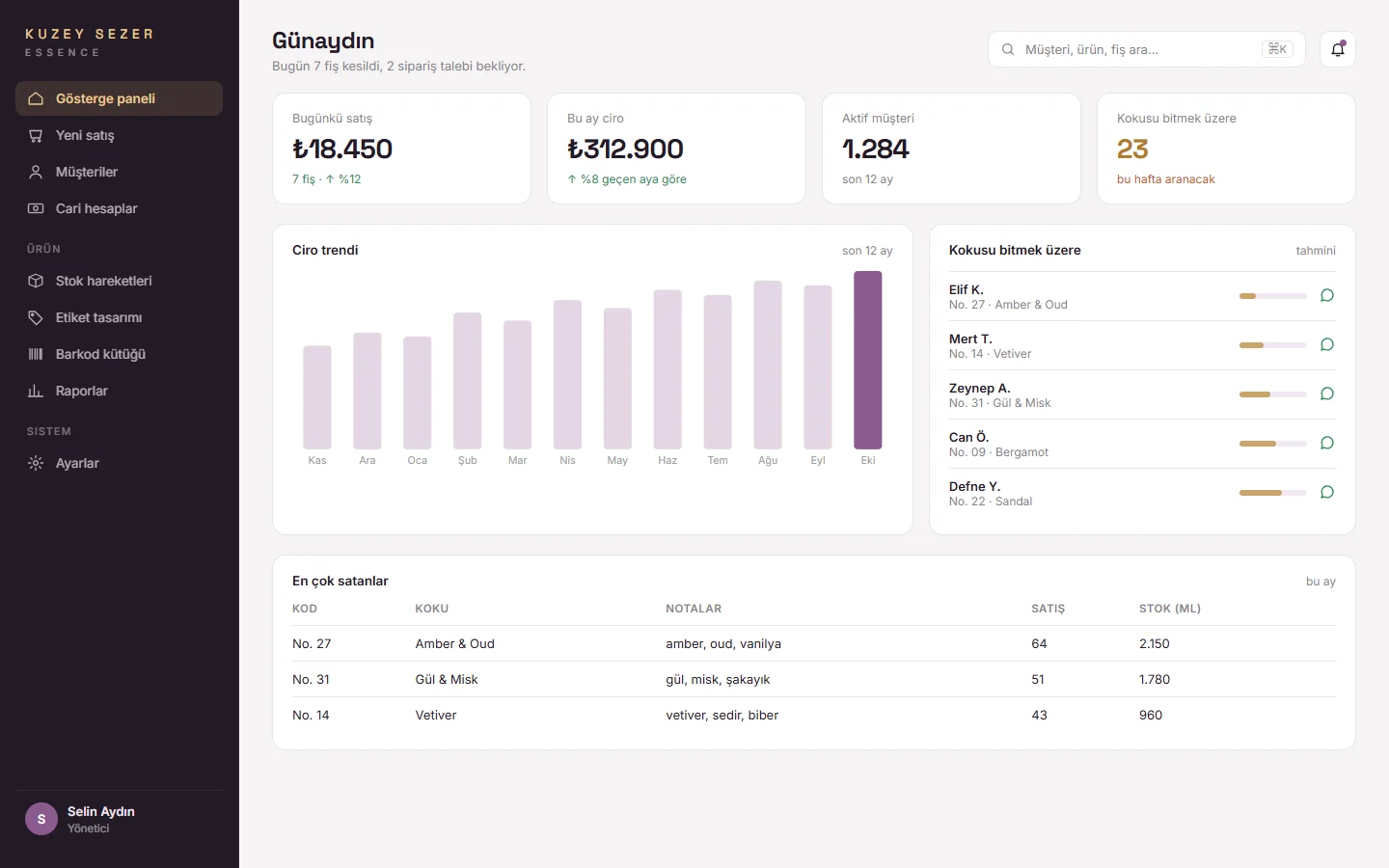The width and height of the screenshot is (1389, 868).
Task: Message Zeynep A. via chat icon
Action: [x=1327, y=393]
